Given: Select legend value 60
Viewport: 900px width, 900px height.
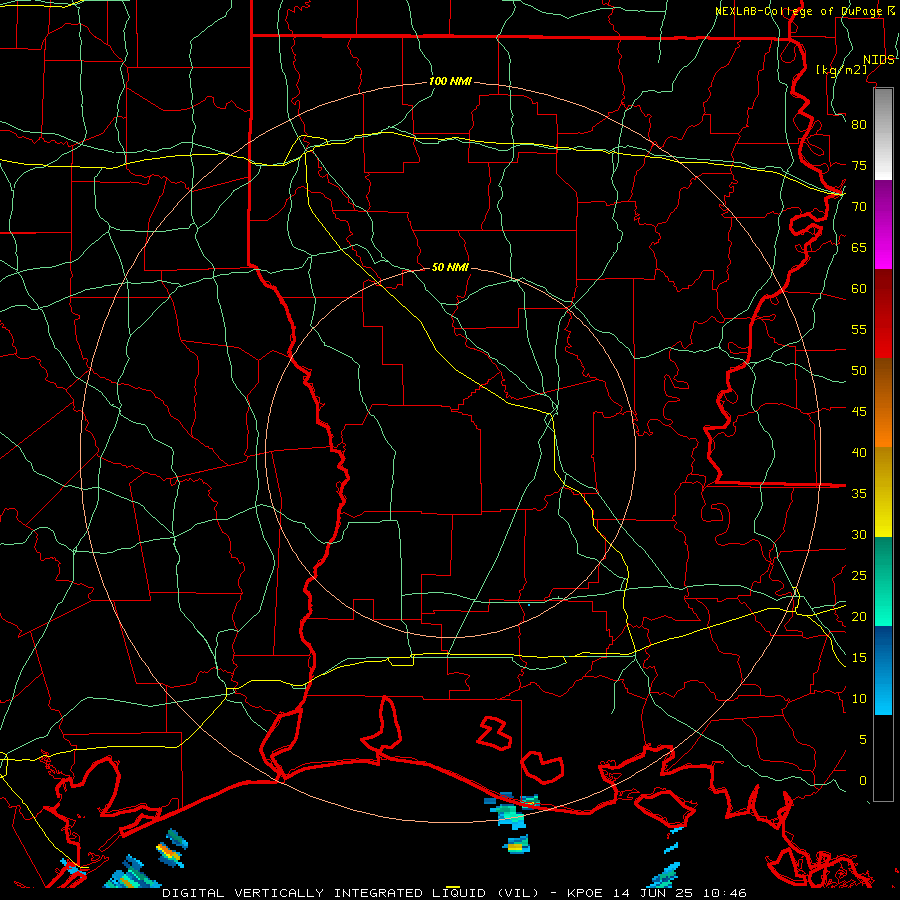Looking at the screenshot, I should tap(859, 289).
